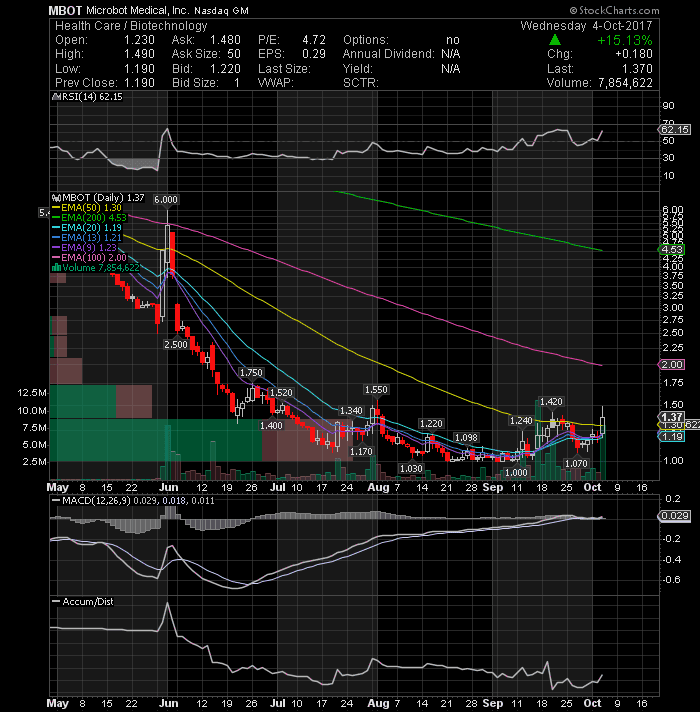Click the 2.5M volume axis label
The height and width of the screenshot is (712, 700).
pos(35,462)
